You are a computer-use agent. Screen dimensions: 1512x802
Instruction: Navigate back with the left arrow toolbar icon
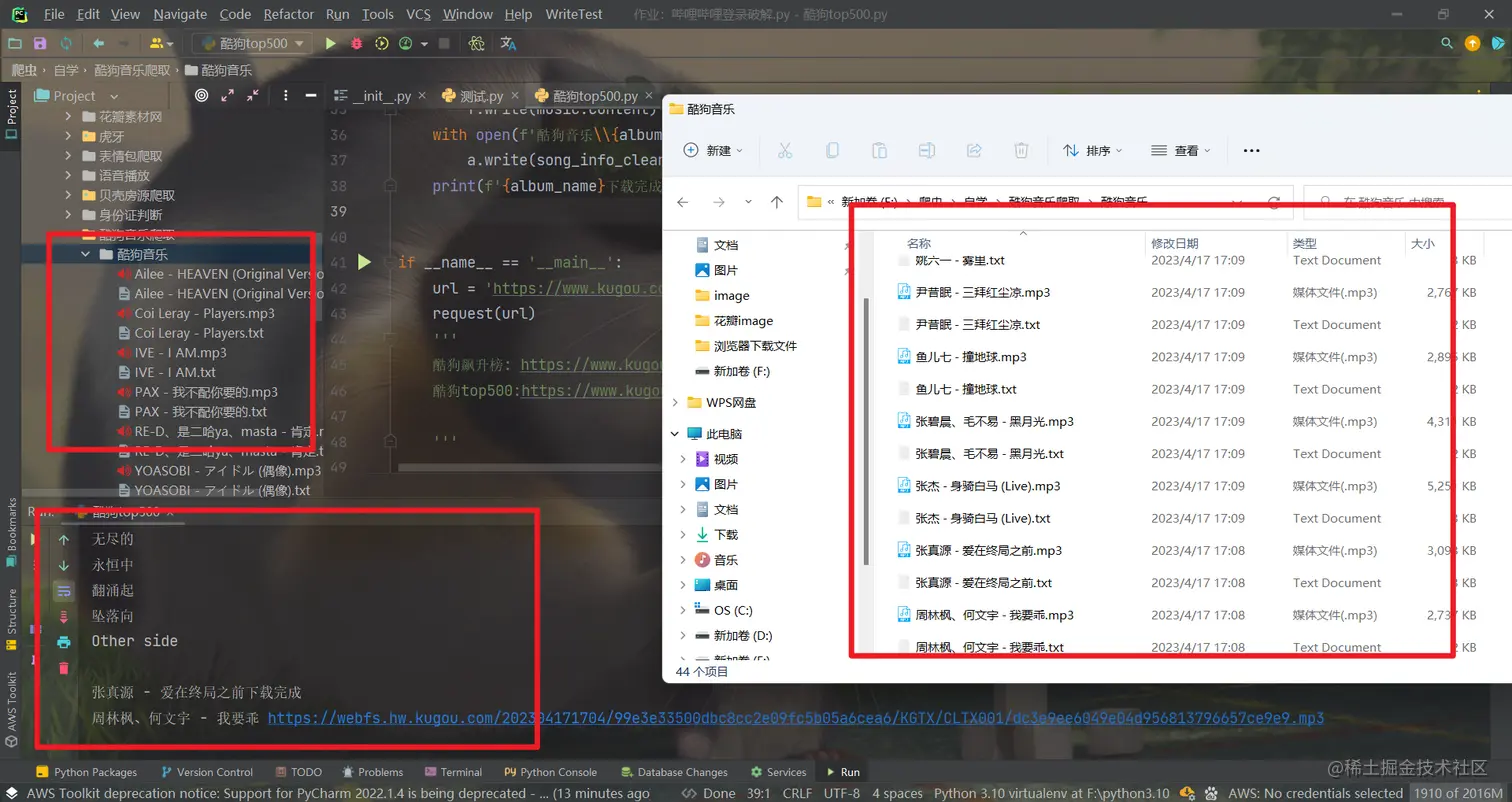tap(98, 44)
